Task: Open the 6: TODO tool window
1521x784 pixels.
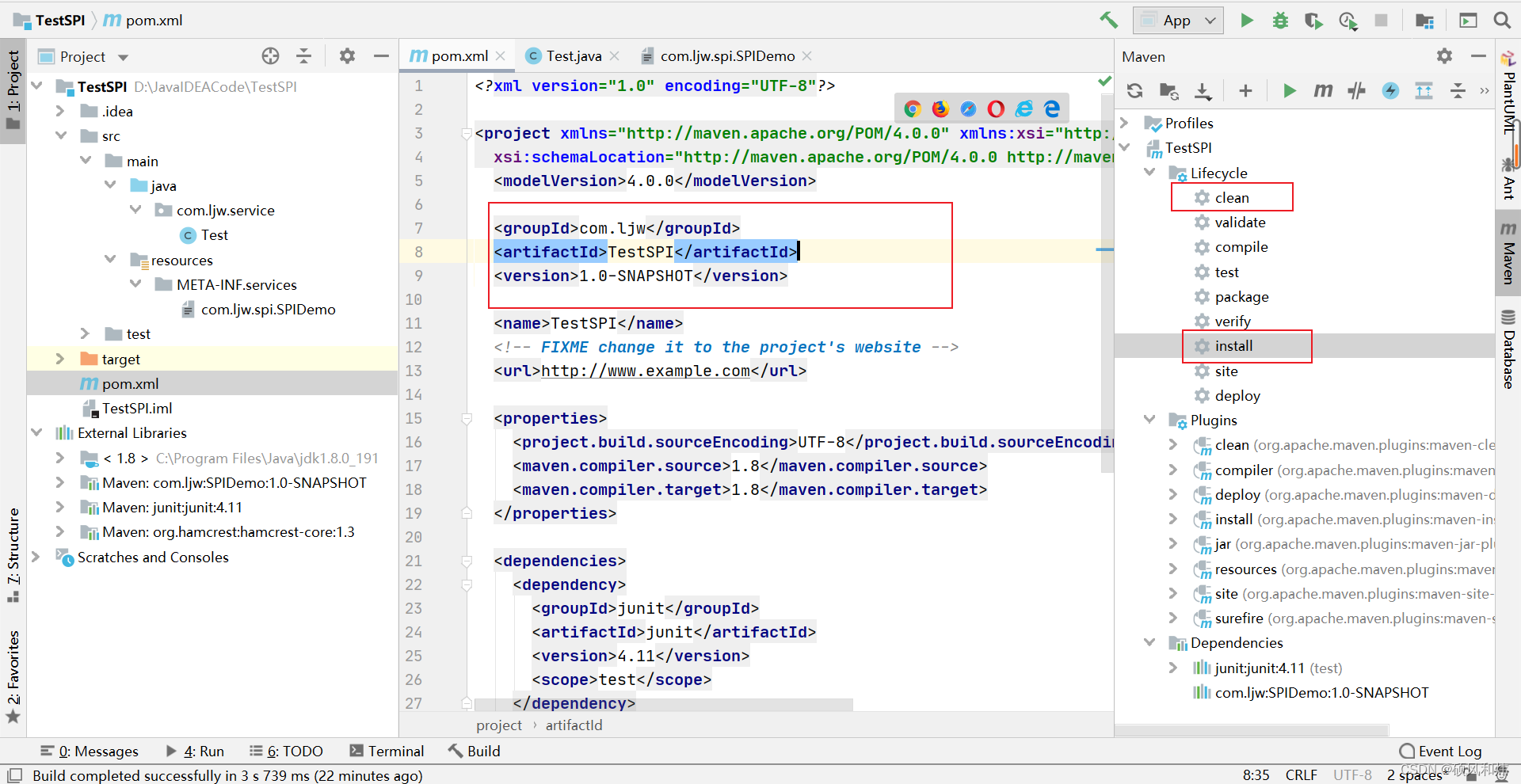Action: click(x=286, y=752)
